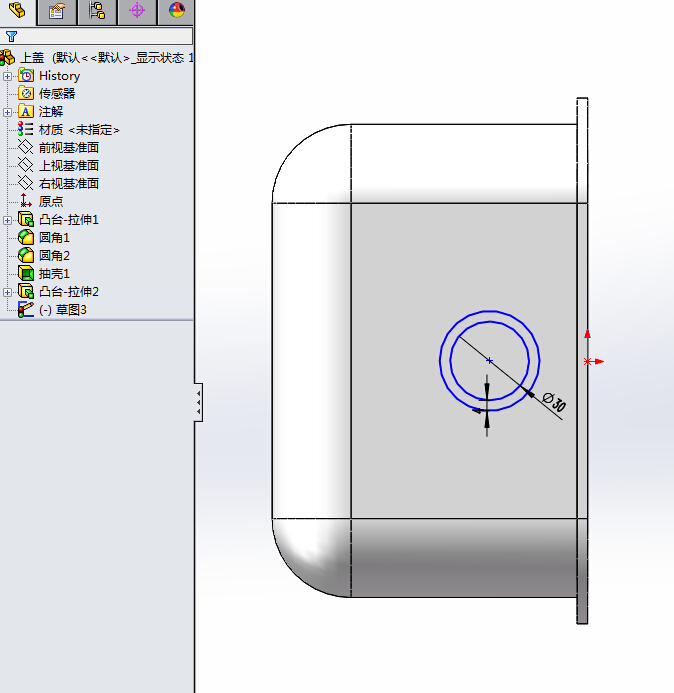Click the 材质 <未指定> label
Viewport: 674px width, 693px height.
coord(79,130)
